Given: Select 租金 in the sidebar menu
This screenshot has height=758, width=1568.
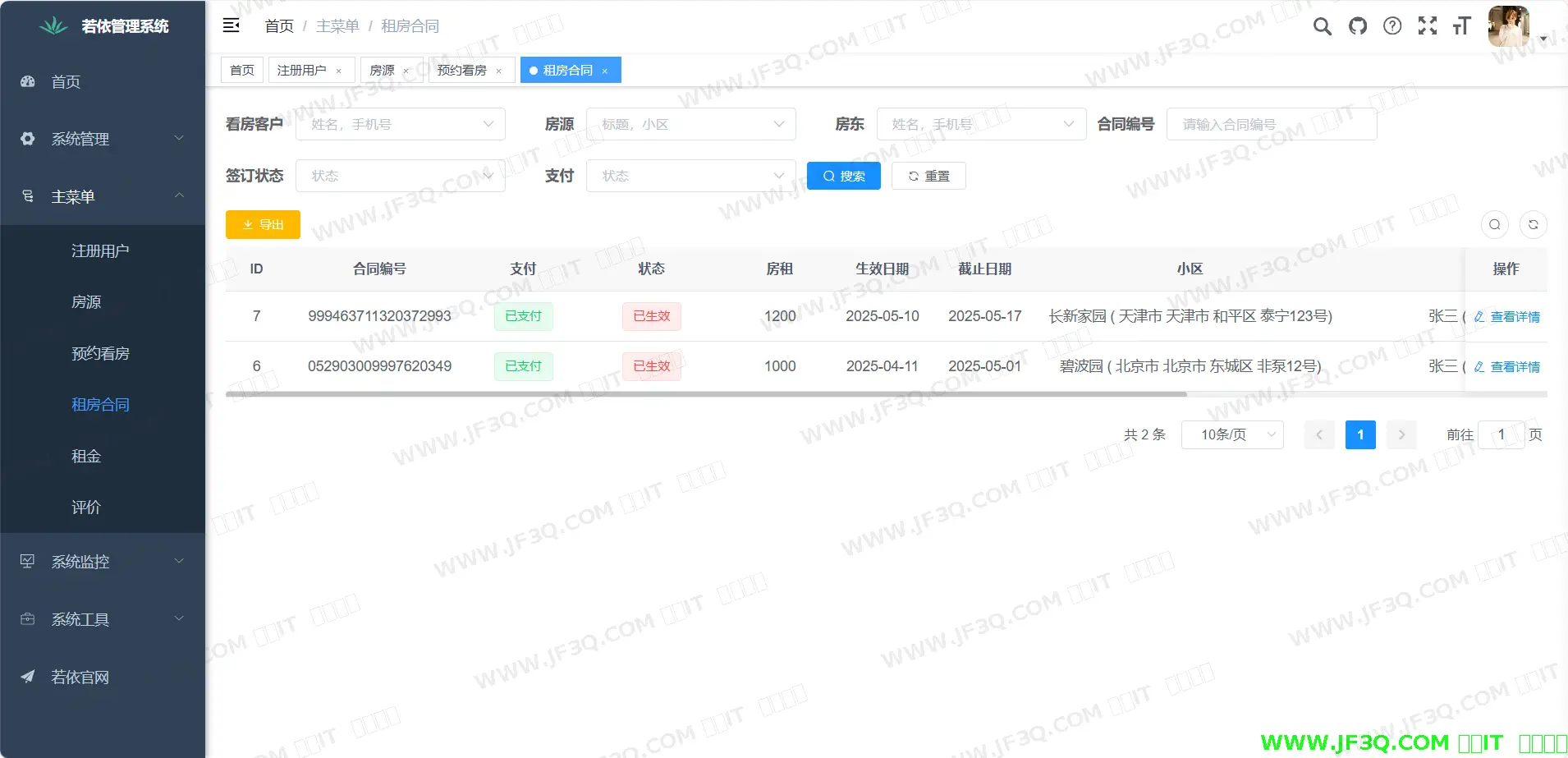Looking at the screenshot, I should tap(86, 456).
